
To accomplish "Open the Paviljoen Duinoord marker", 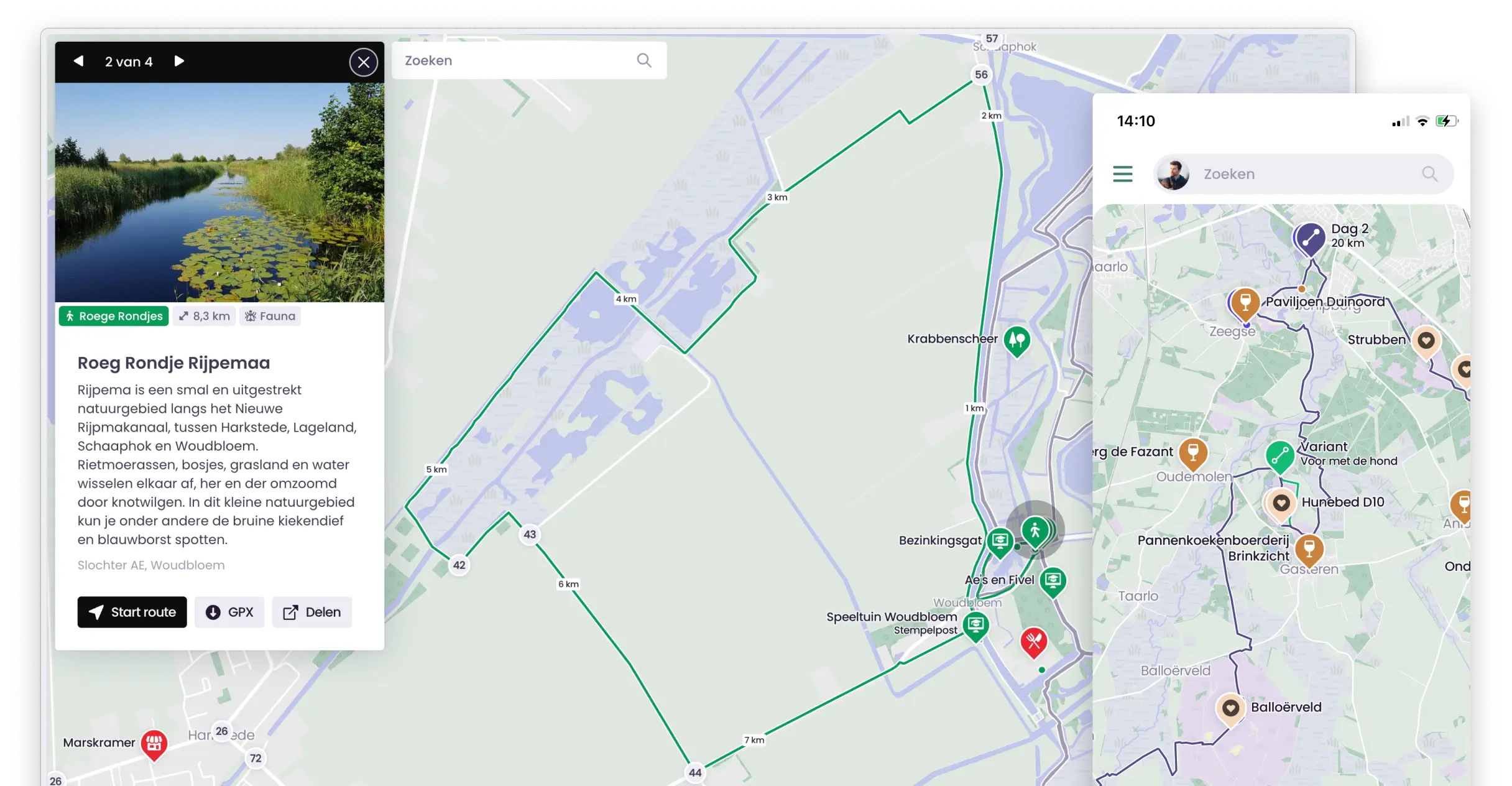I will 1245,305.
